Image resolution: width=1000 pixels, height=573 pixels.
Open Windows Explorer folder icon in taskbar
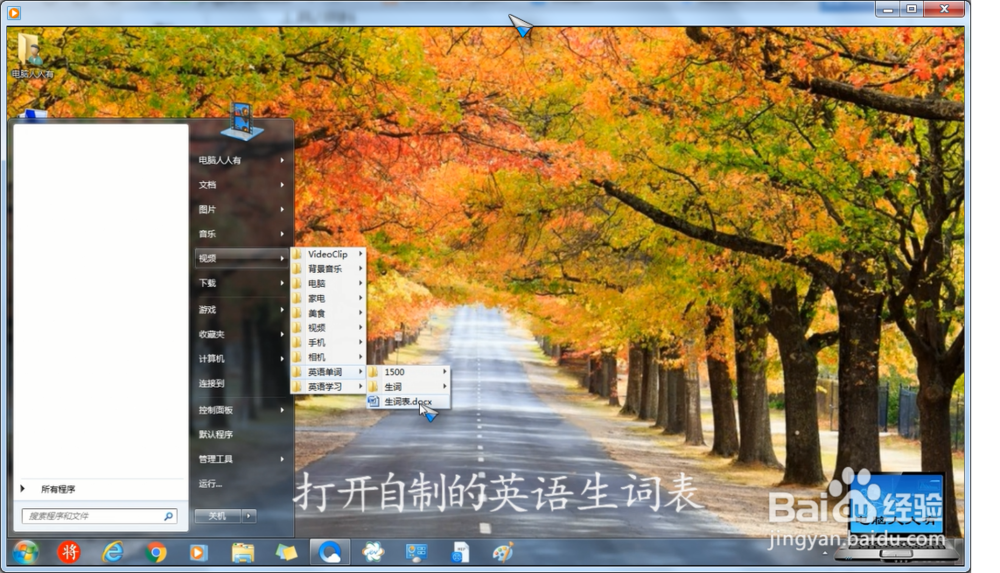click(243, 552)
